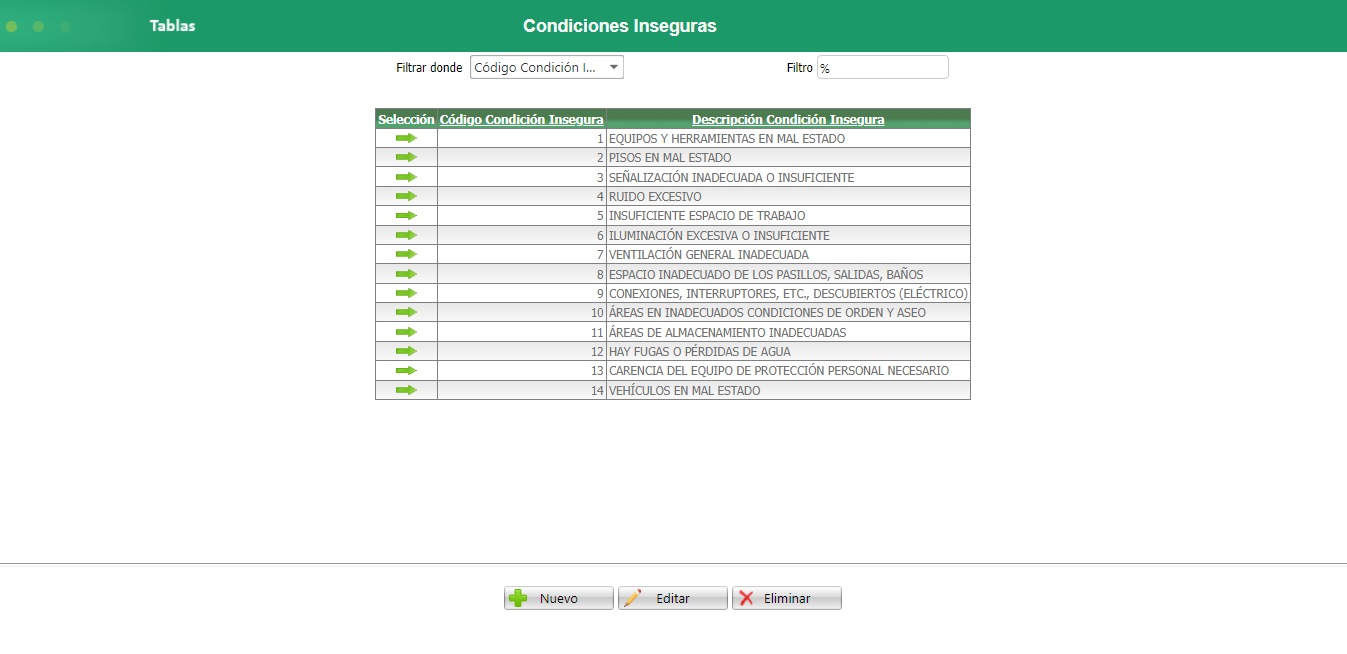Click the red X icon on Eliminar
1347x654 pixels.
[x=746, y=597]
